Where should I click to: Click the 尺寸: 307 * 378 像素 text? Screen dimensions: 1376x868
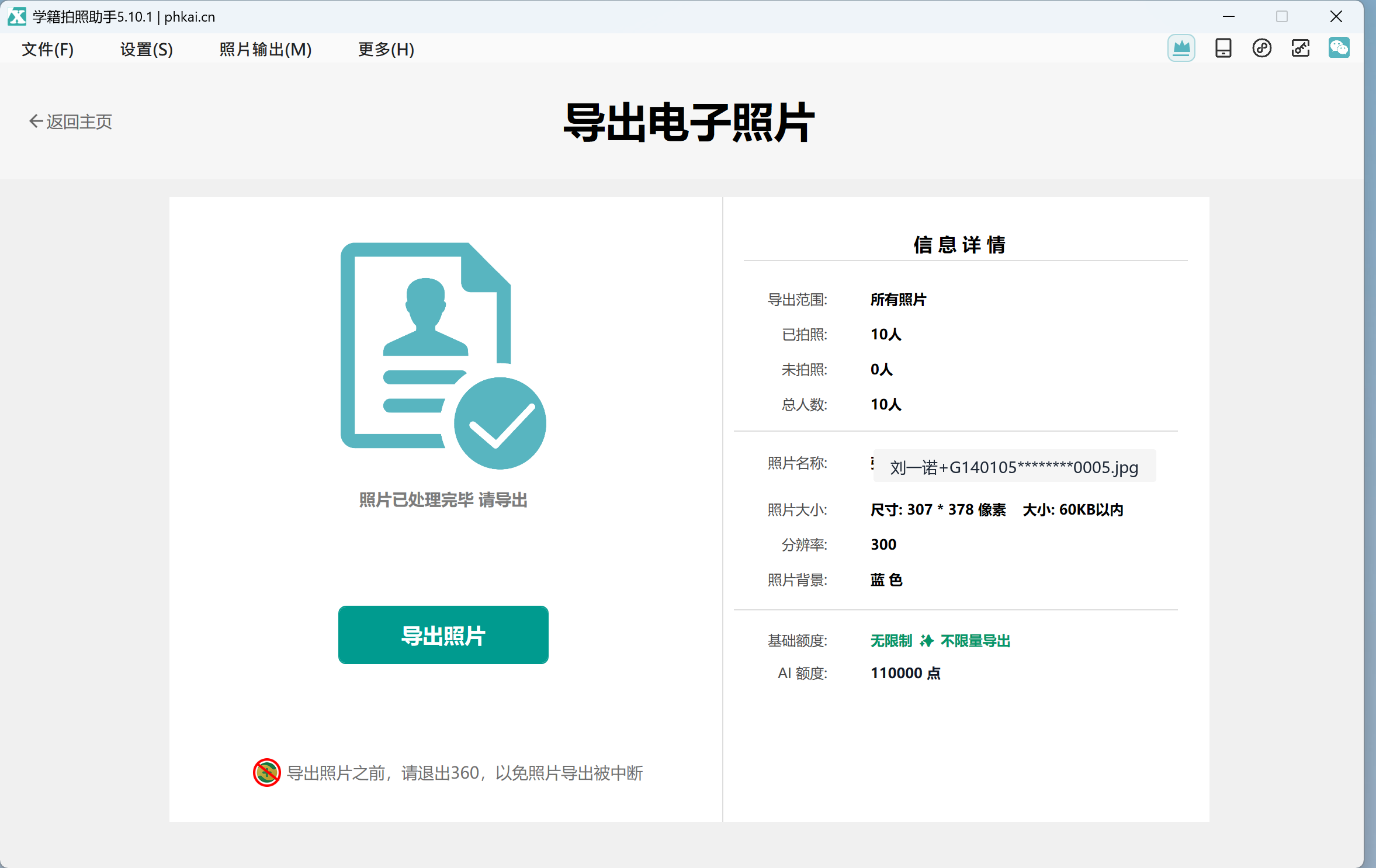coord(938,509)
